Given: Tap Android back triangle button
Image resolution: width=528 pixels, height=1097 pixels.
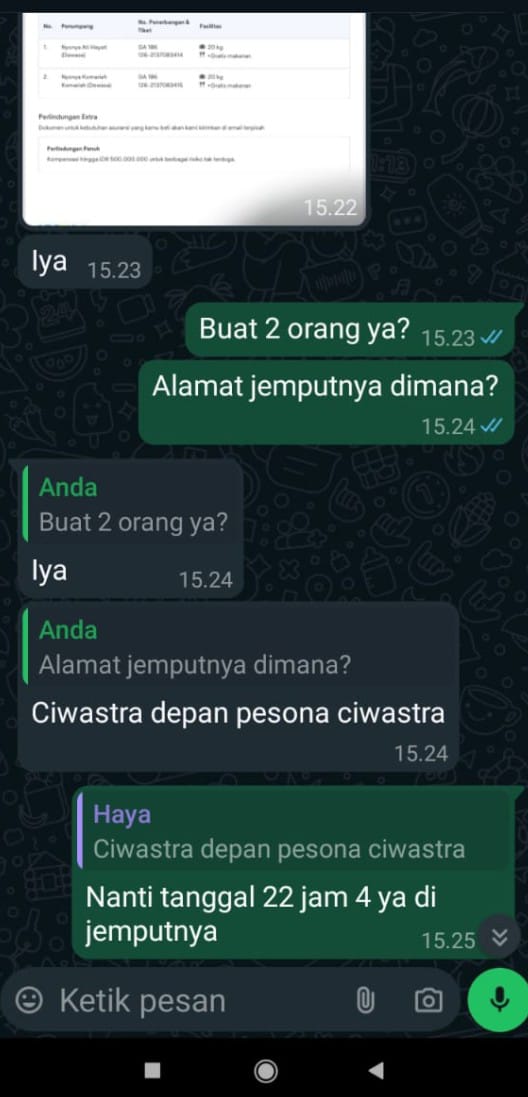Looking at the screenshot, I should tap(376, 1070).
